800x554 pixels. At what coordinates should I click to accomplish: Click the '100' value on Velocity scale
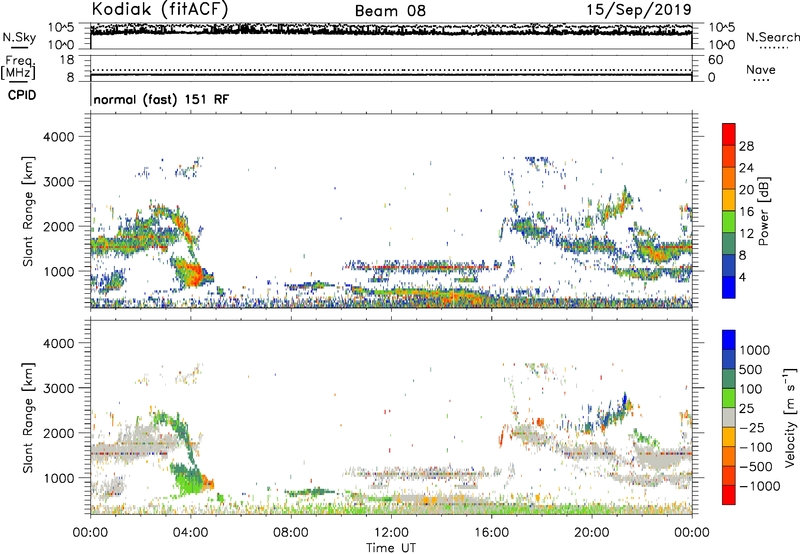(751, 389)
